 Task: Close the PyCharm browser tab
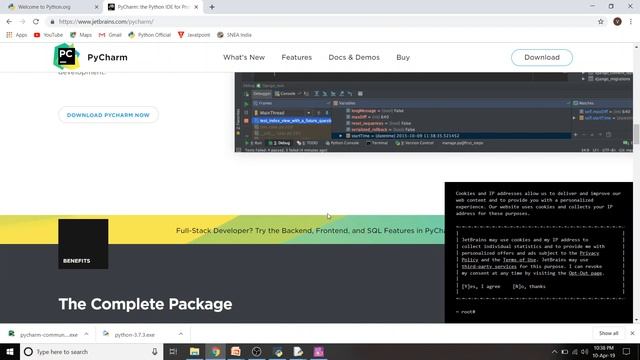point(196,7)
